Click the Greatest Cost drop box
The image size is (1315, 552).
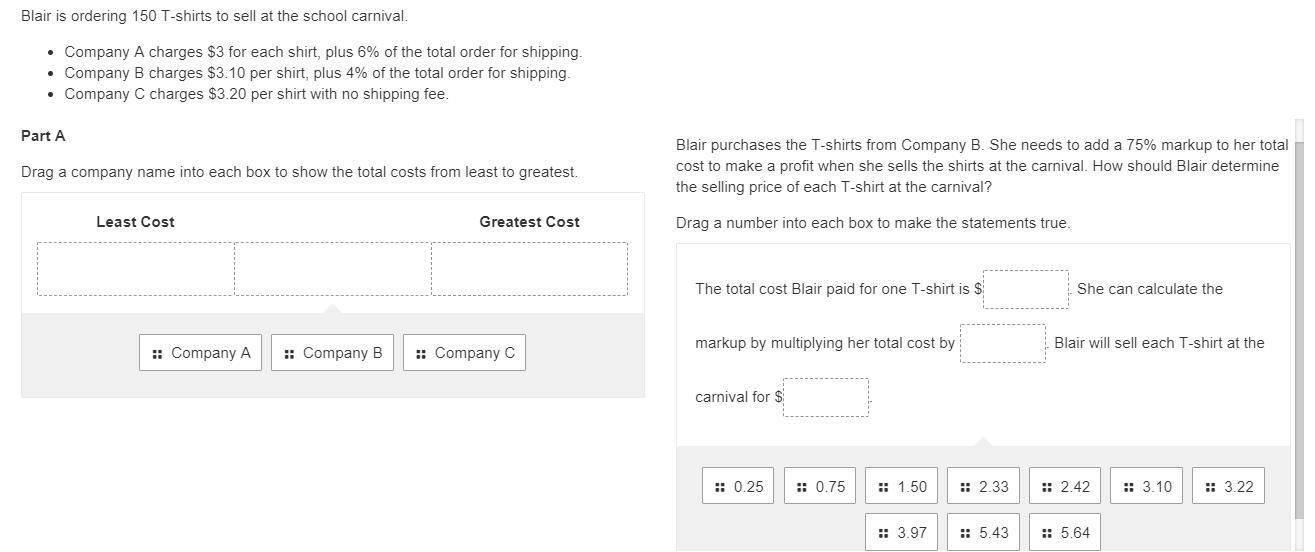pos(530,269)
